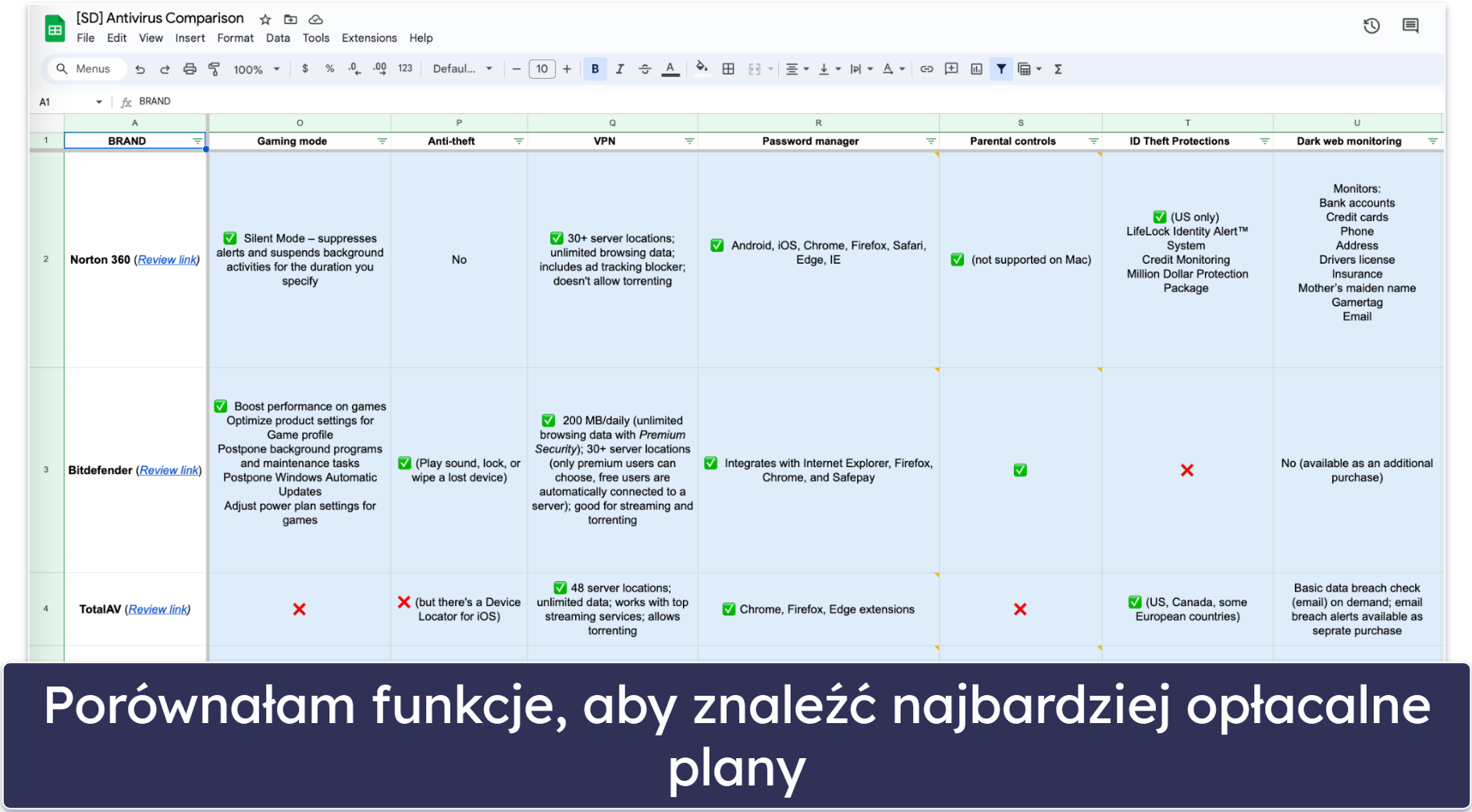Open filter dropdown on BRAND header
Image resolution: width=1472 pixels, height=812 pixels.
[197, 141]
